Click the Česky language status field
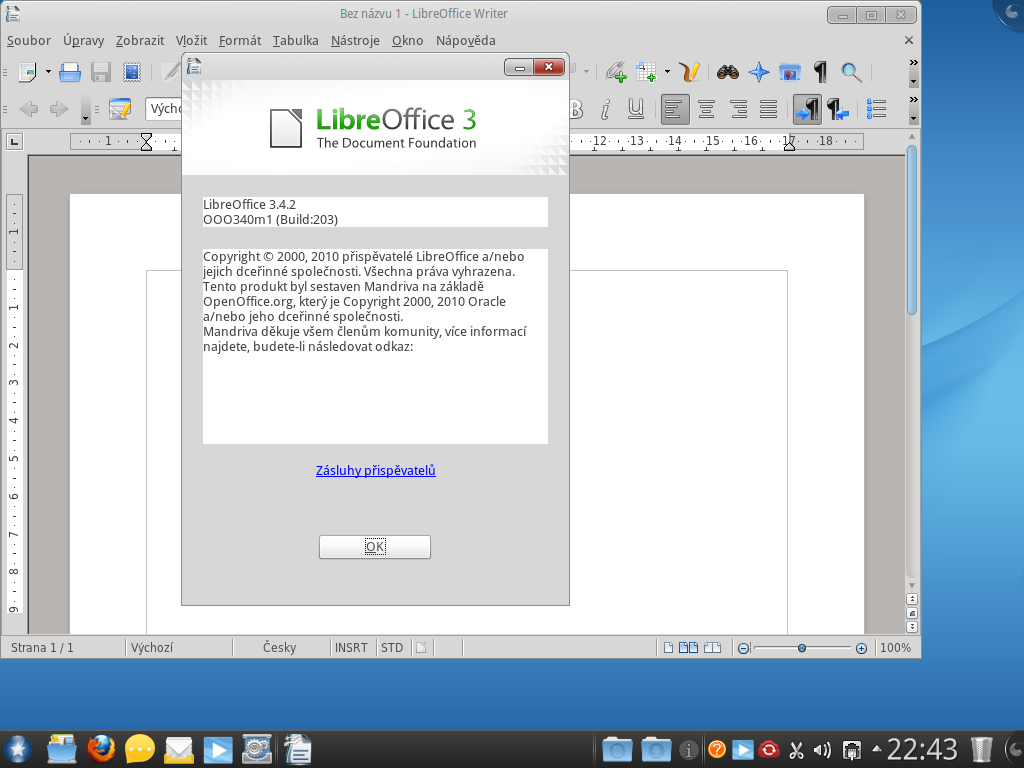 (x=280, y=648)
